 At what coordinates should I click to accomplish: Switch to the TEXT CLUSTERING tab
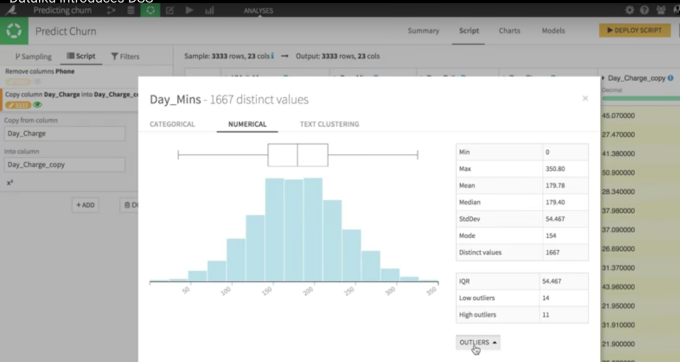coord(330,124)
